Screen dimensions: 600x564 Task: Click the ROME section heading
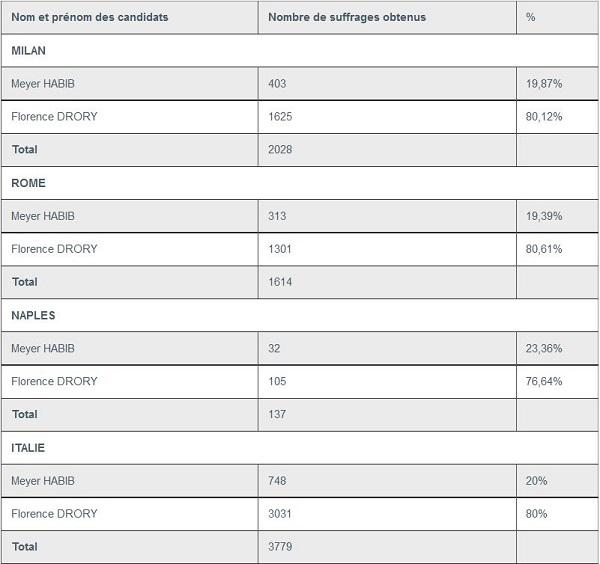(x=28, y=183)
